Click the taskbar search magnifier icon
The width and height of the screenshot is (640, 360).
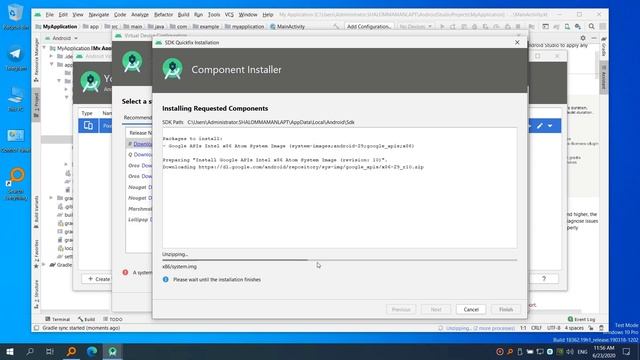(x=30, y=351)
